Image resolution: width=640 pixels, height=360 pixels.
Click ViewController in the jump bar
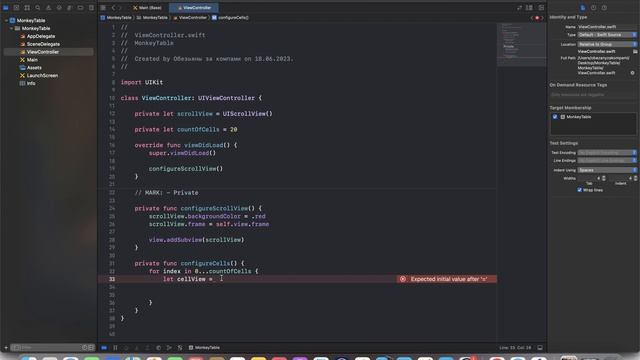(190, 18)
